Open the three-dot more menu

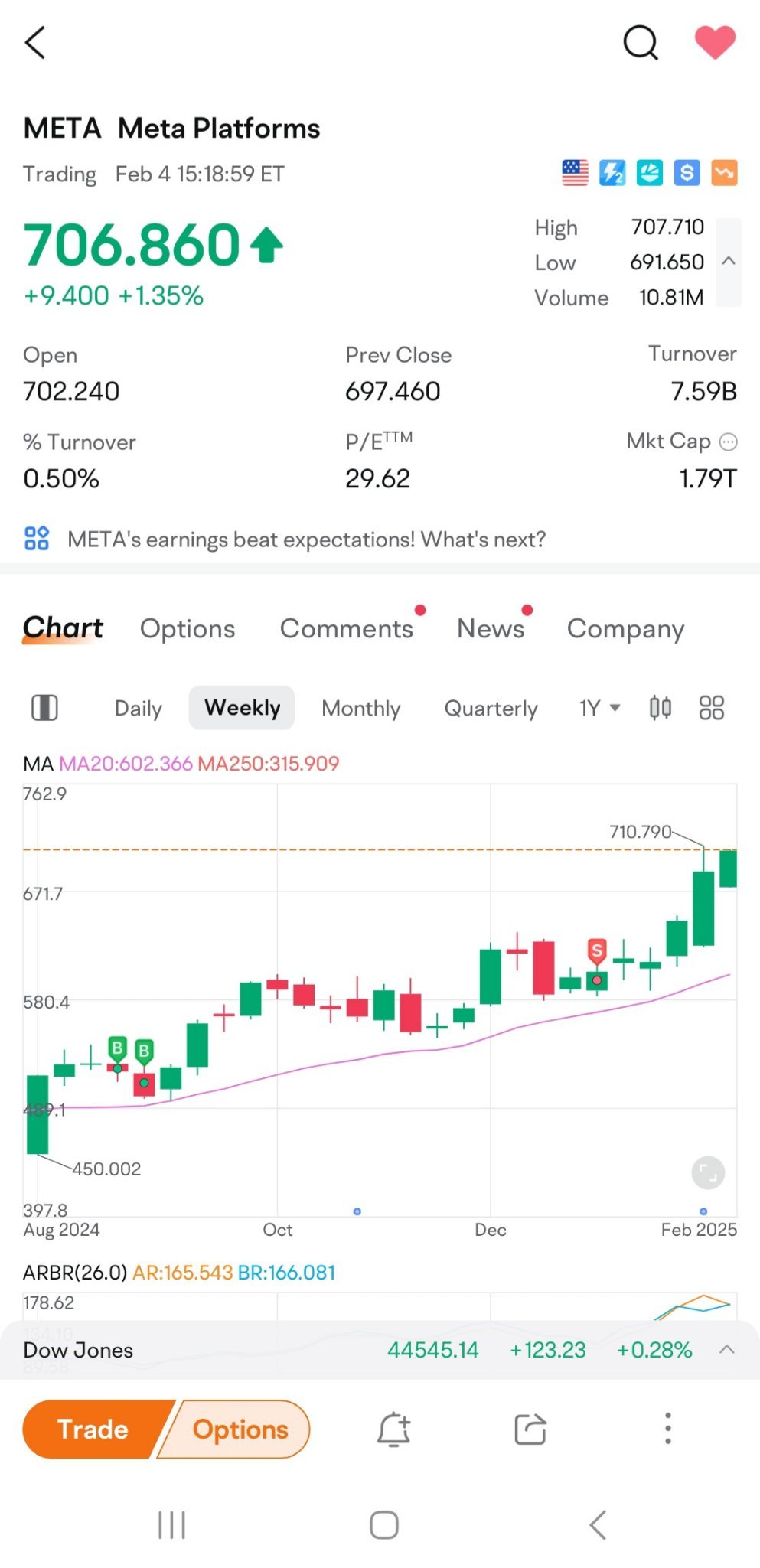[668, 1429]
